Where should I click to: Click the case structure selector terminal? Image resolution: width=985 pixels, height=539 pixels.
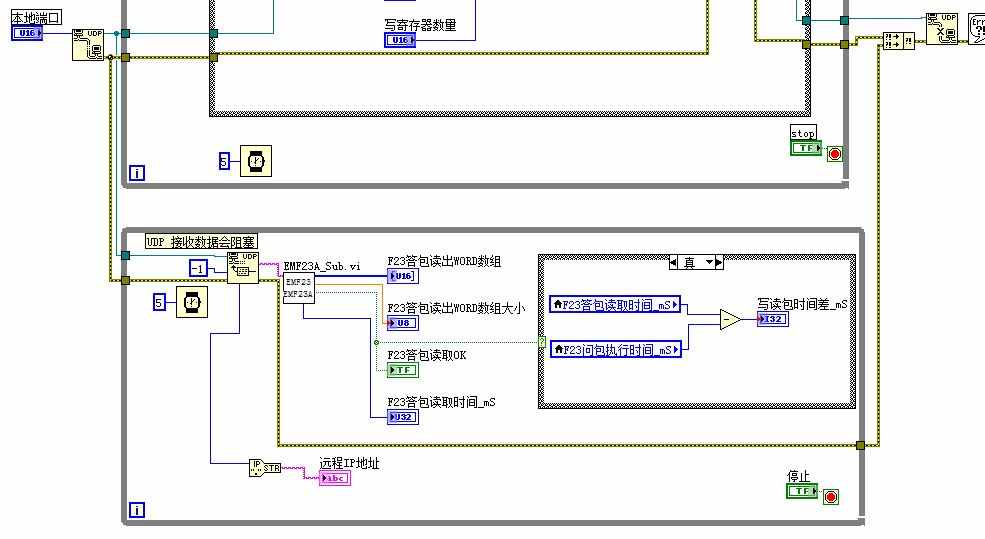(542, 342)
